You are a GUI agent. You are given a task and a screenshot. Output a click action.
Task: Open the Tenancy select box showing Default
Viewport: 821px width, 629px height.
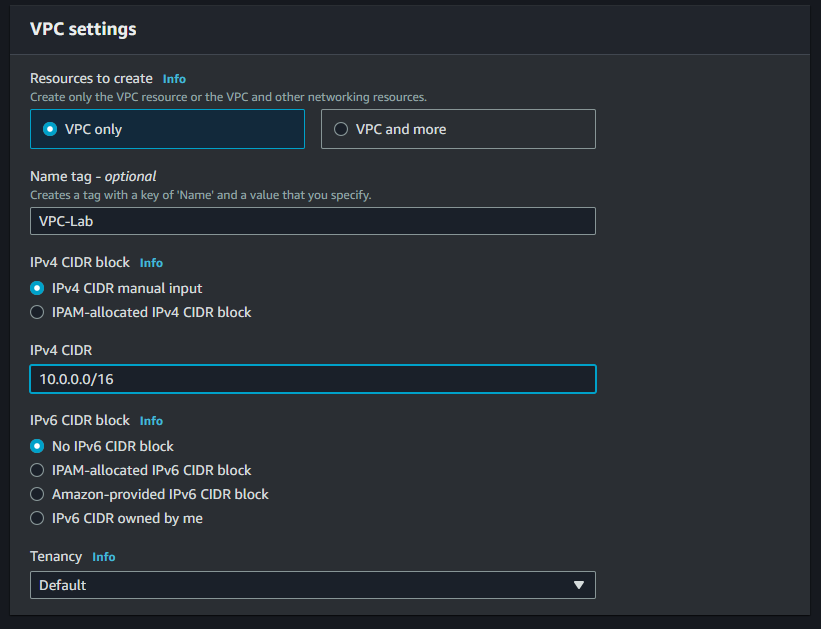pos(300,585)
